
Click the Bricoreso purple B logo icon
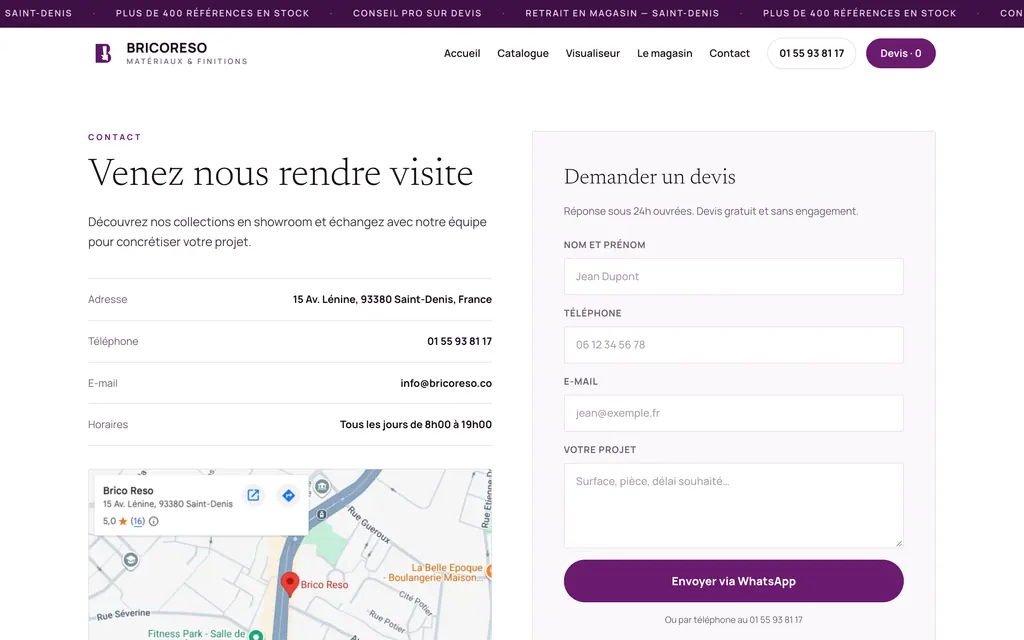[x=103, y=53]
